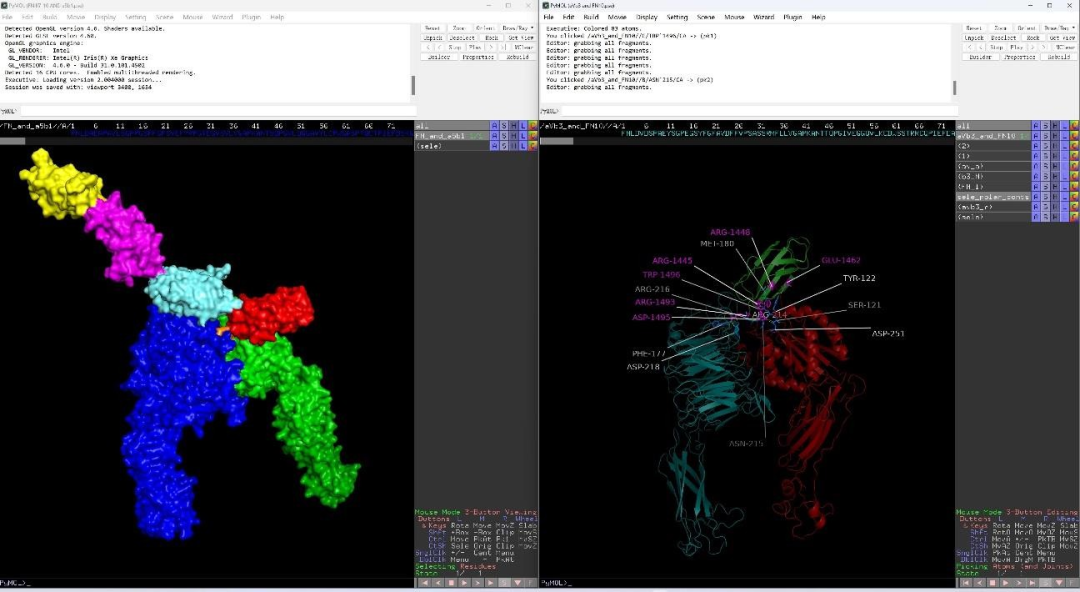Expand Draw/Ray dropdown in FN_and_a5b1 window
The width and height of the screenshot is (1080, 592).
tap(519, 28)
